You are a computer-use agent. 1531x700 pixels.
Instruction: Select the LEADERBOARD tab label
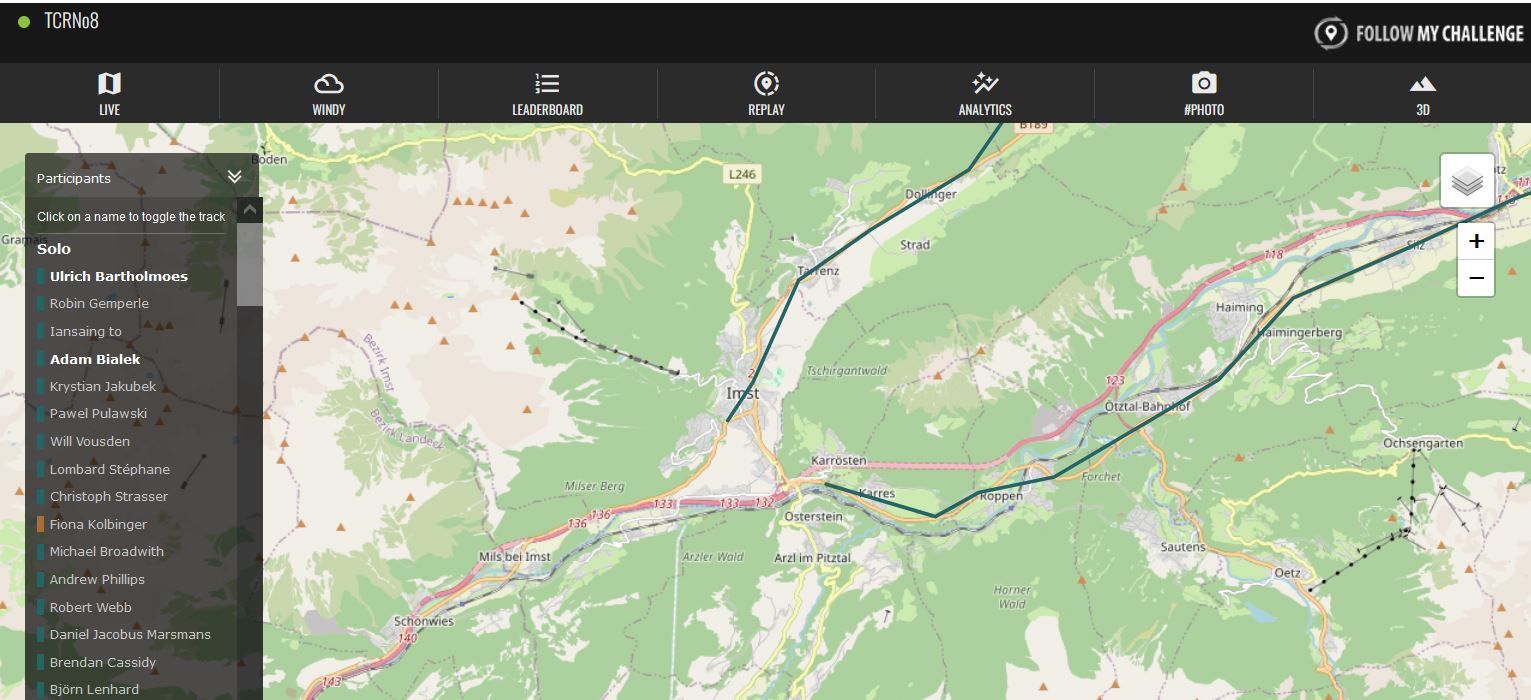coord(547,109)
